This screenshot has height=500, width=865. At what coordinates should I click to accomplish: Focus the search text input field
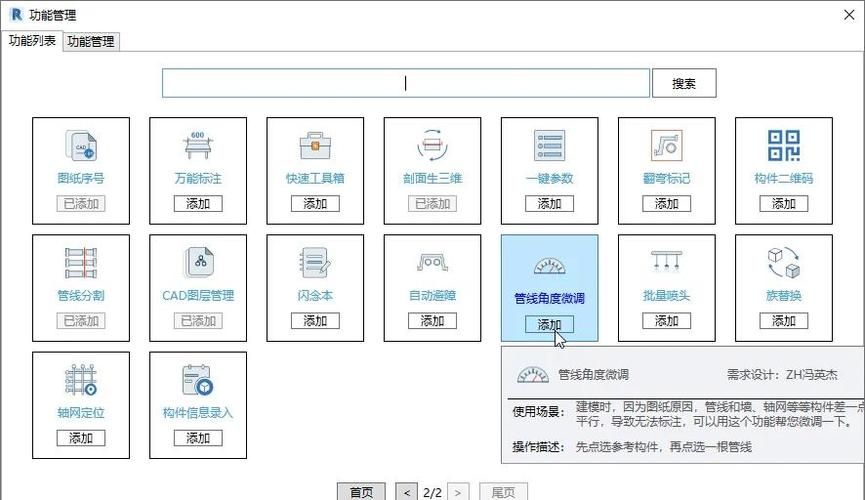tap(406, 84)
